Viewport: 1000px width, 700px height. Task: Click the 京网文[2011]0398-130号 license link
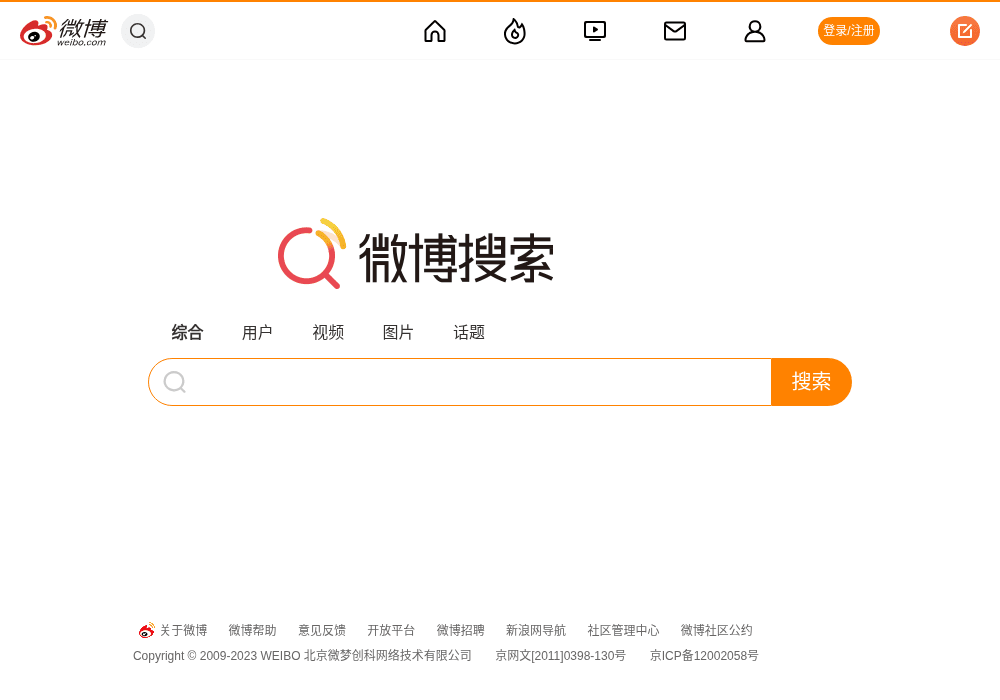pyautogui.click(x=561, y=655)
